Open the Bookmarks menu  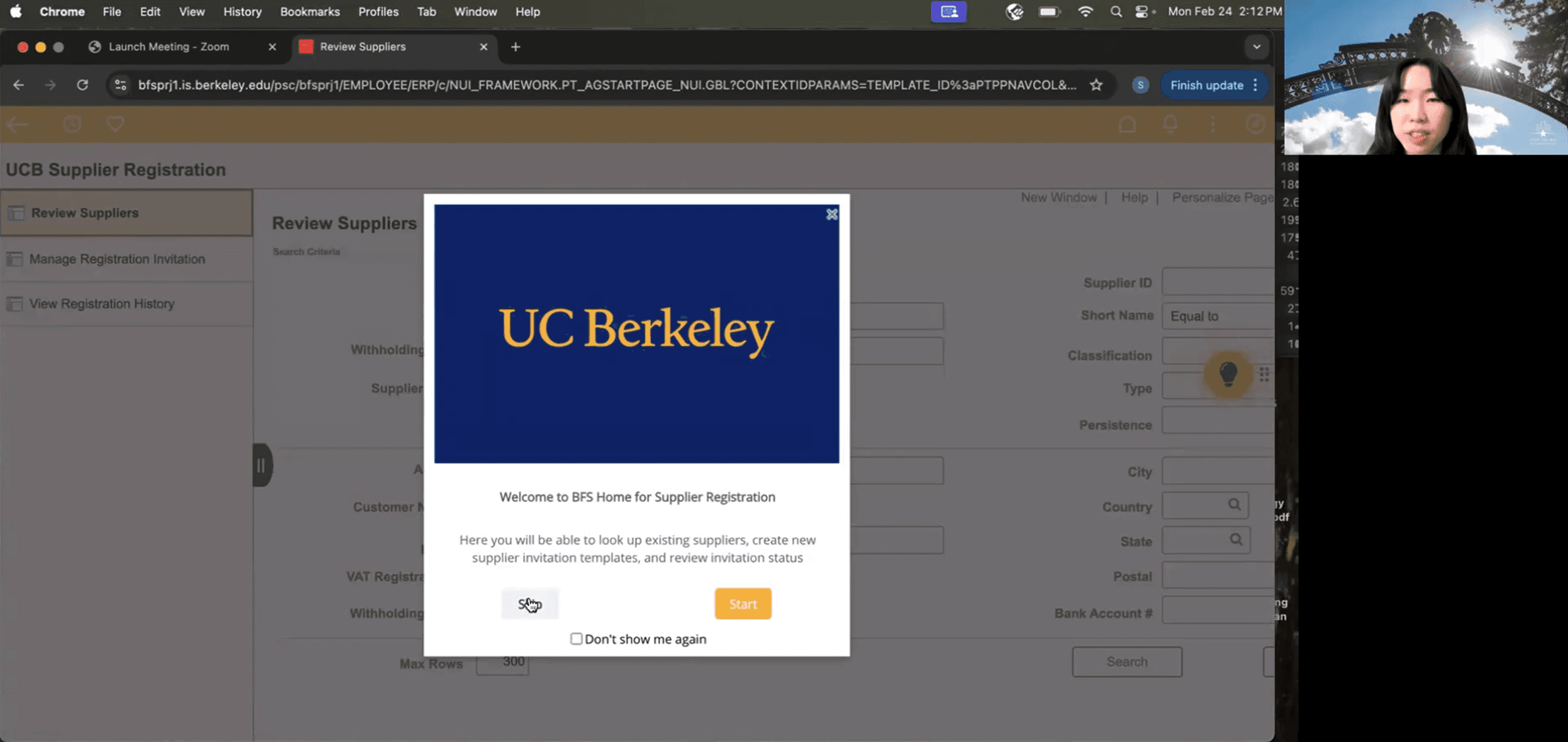309,12
